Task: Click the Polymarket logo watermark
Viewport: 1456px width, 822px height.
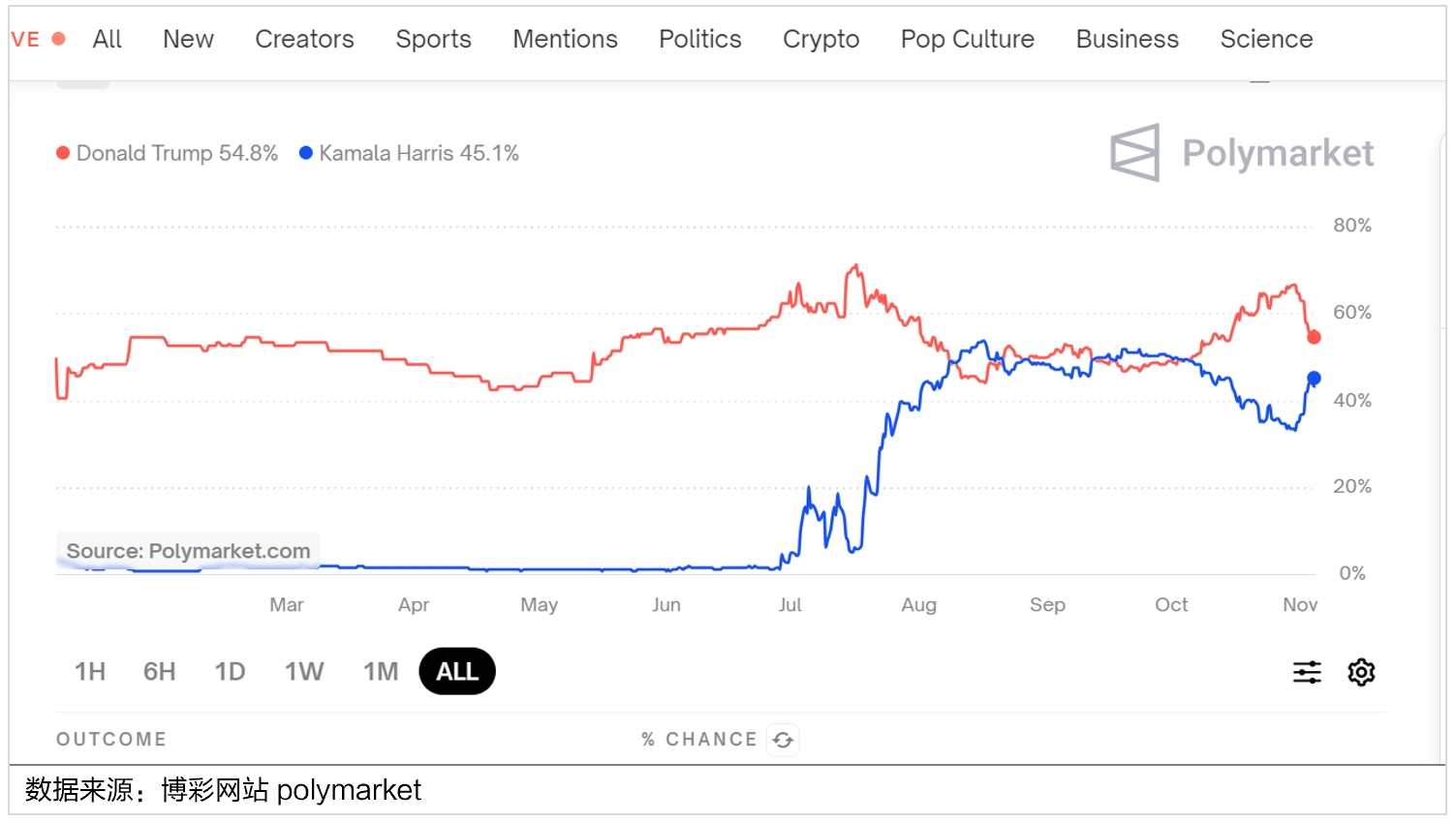Action: pyautogui.click(x=1242, y=153)
